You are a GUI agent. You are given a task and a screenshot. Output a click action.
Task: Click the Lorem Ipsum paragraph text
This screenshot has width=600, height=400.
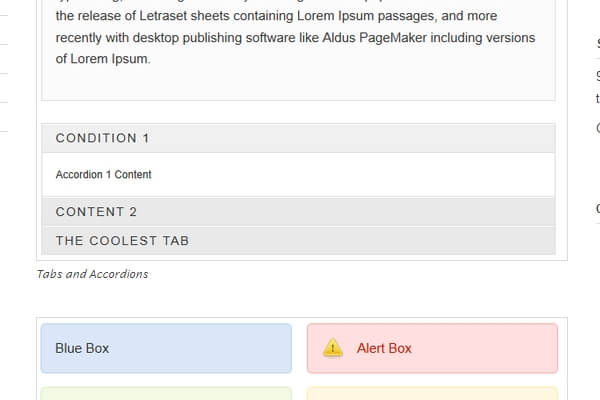click(295, 37)
